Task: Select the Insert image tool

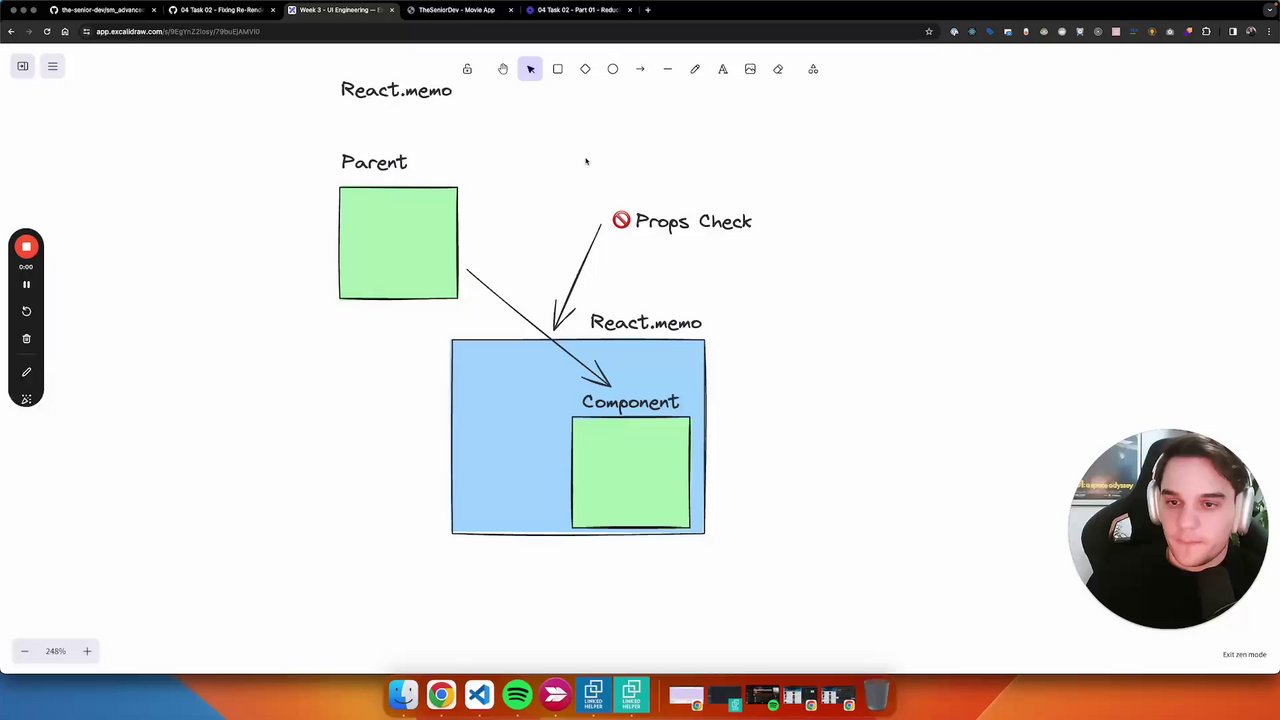Action: [750, 69]
